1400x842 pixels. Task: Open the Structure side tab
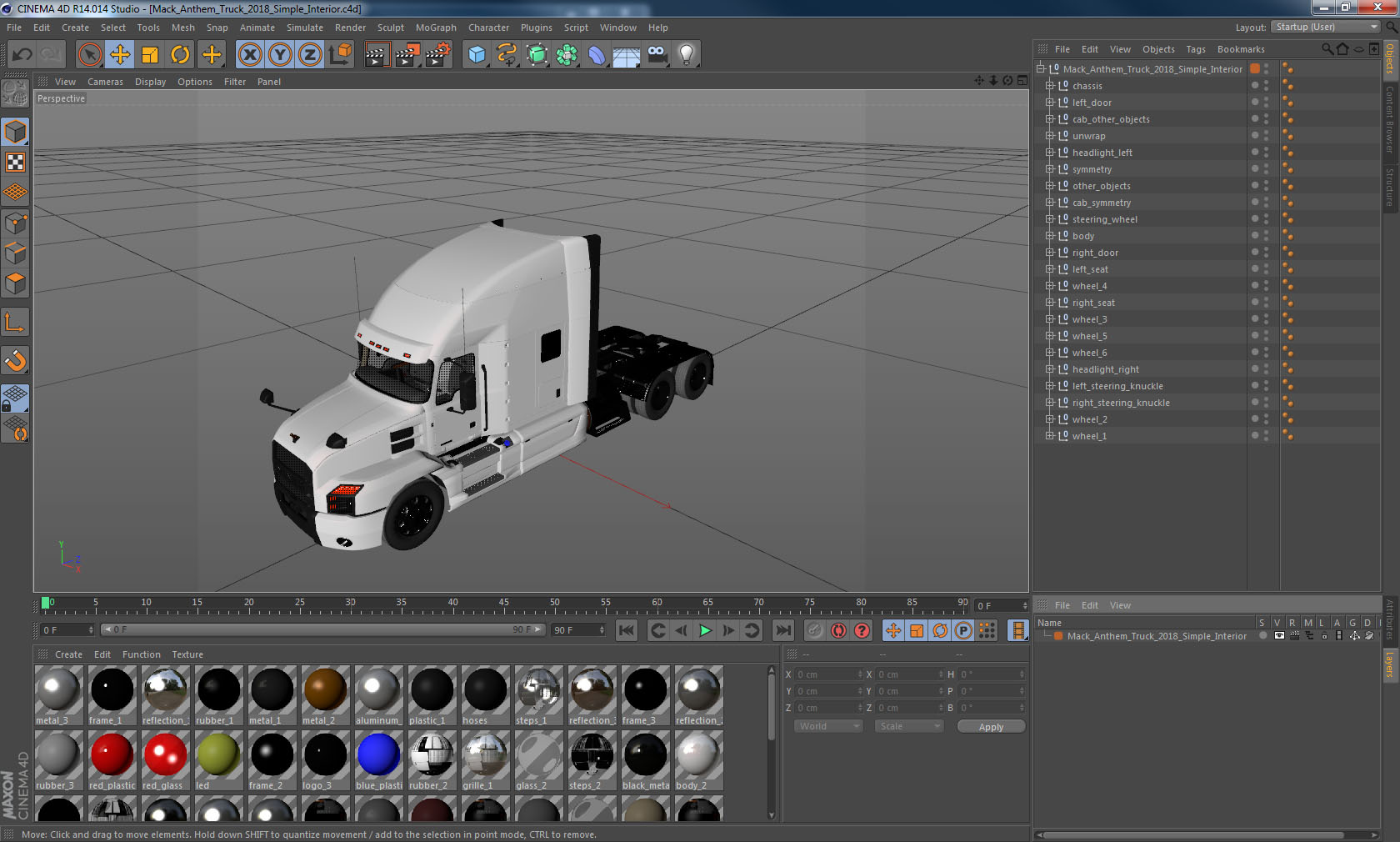1390,187
